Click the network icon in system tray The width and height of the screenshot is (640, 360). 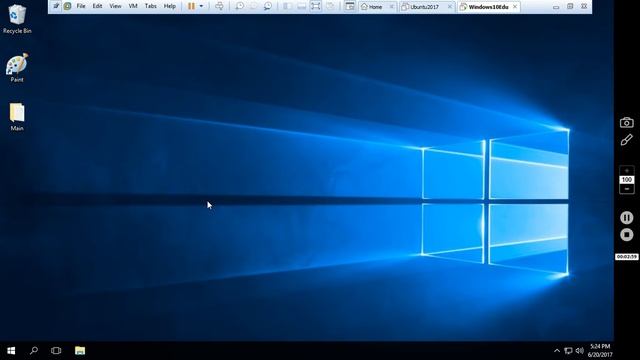coord(568,351)
